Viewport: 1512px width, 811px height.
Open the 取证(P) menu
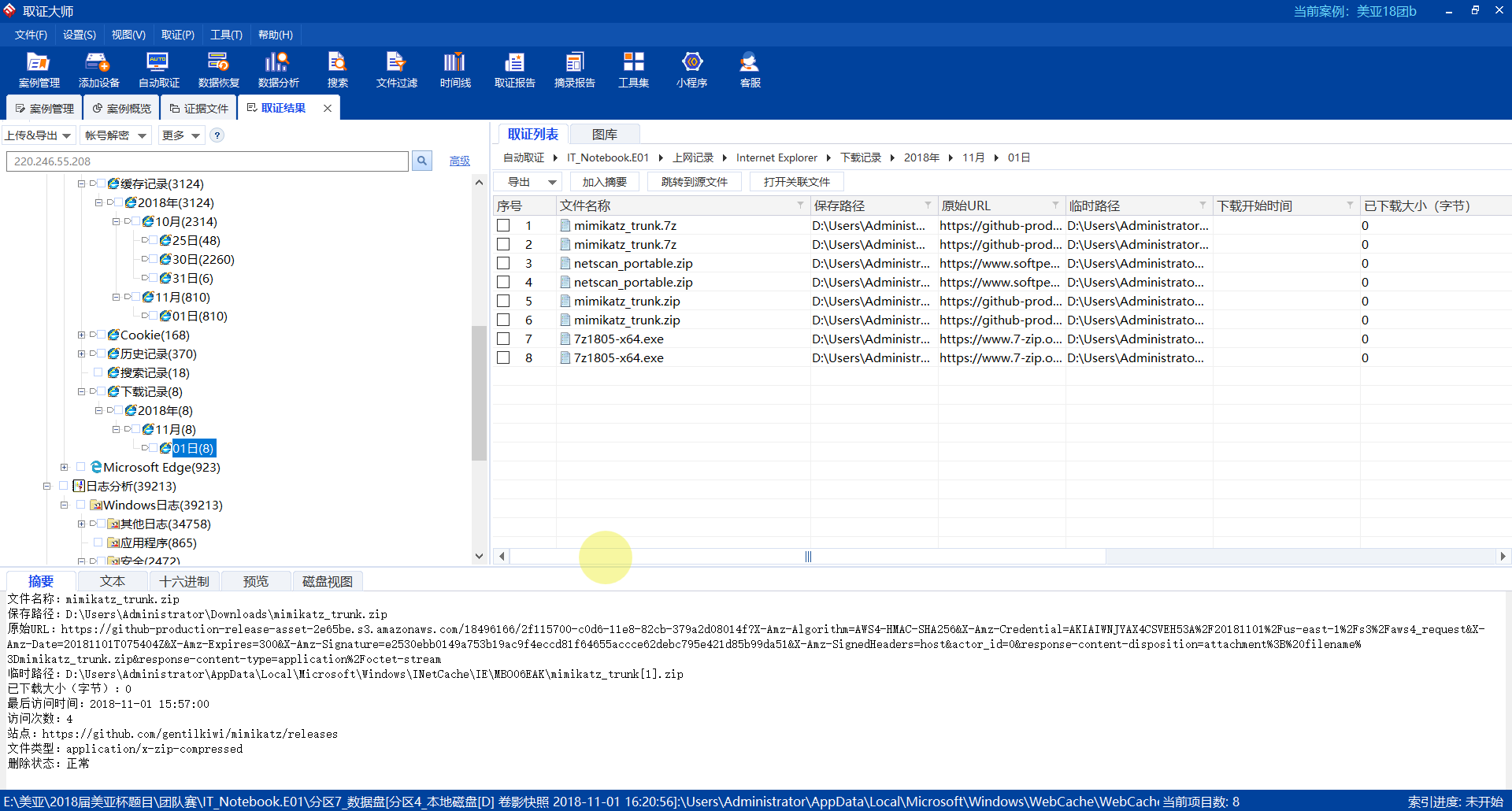pos(178,35)
